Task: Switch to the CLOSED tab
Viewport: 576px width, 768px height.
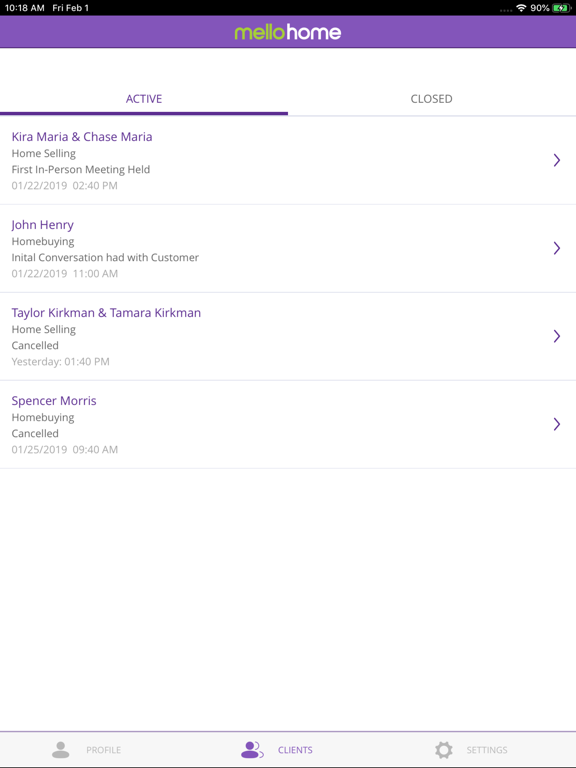Action: coord(432,99)
